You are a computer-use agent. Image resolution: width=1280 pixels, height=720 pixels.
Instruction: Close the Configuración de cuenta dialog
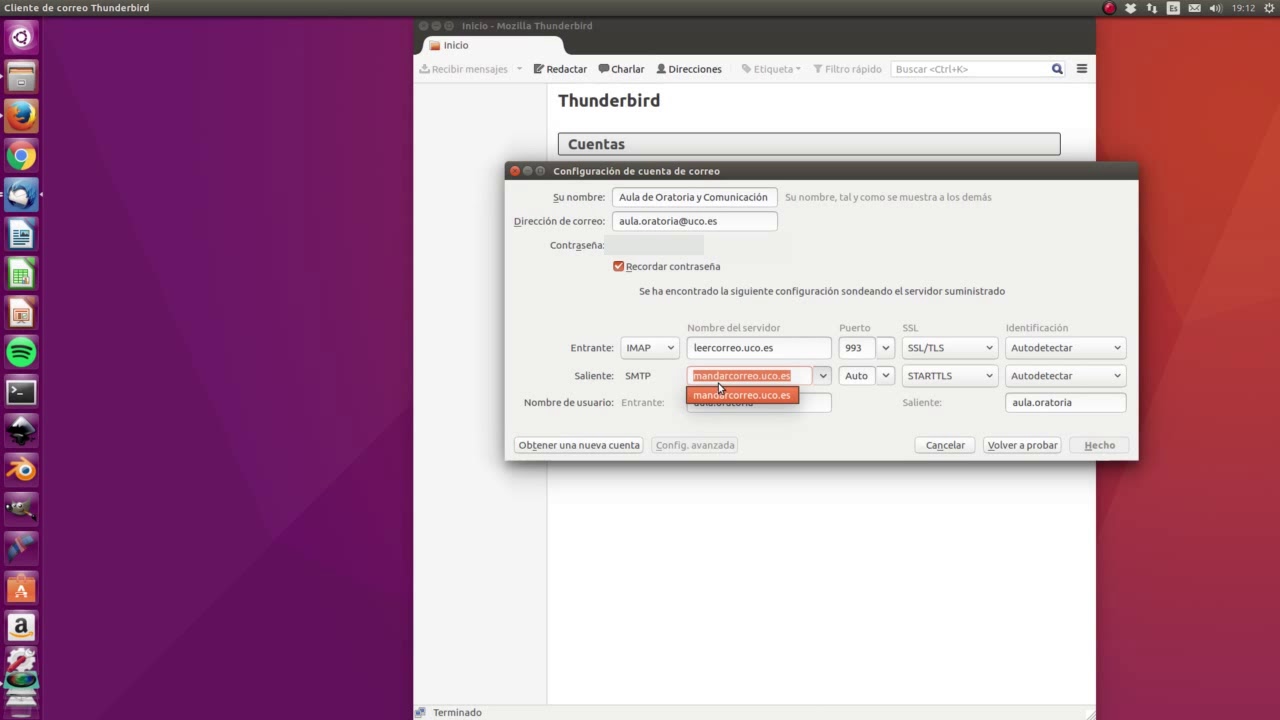pyautogui.click(x=515, y=171)
